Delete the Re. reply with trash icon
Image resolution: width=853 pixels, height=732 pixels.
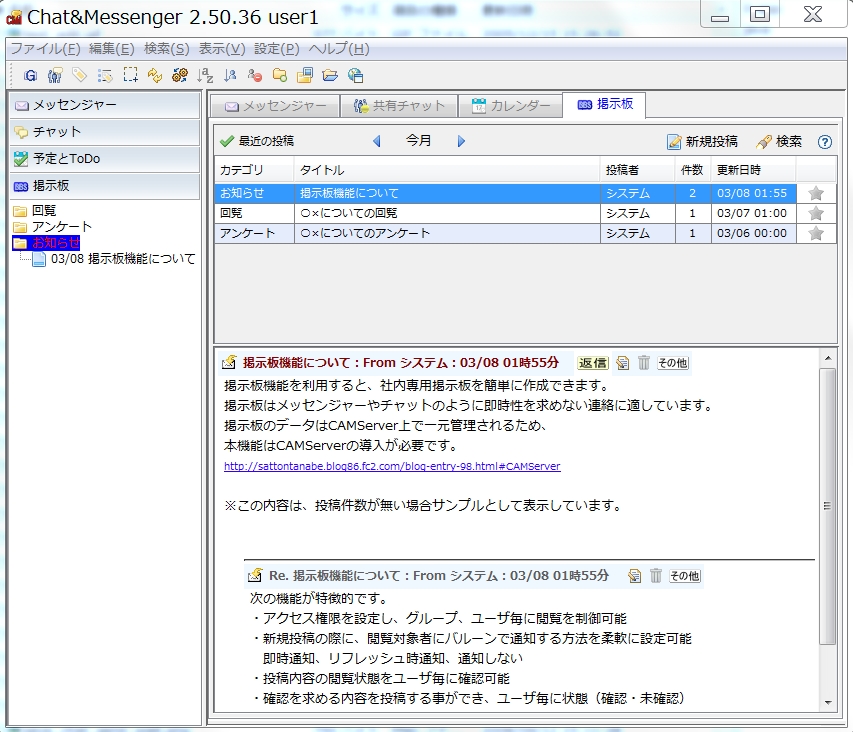(x=656, y=576)
